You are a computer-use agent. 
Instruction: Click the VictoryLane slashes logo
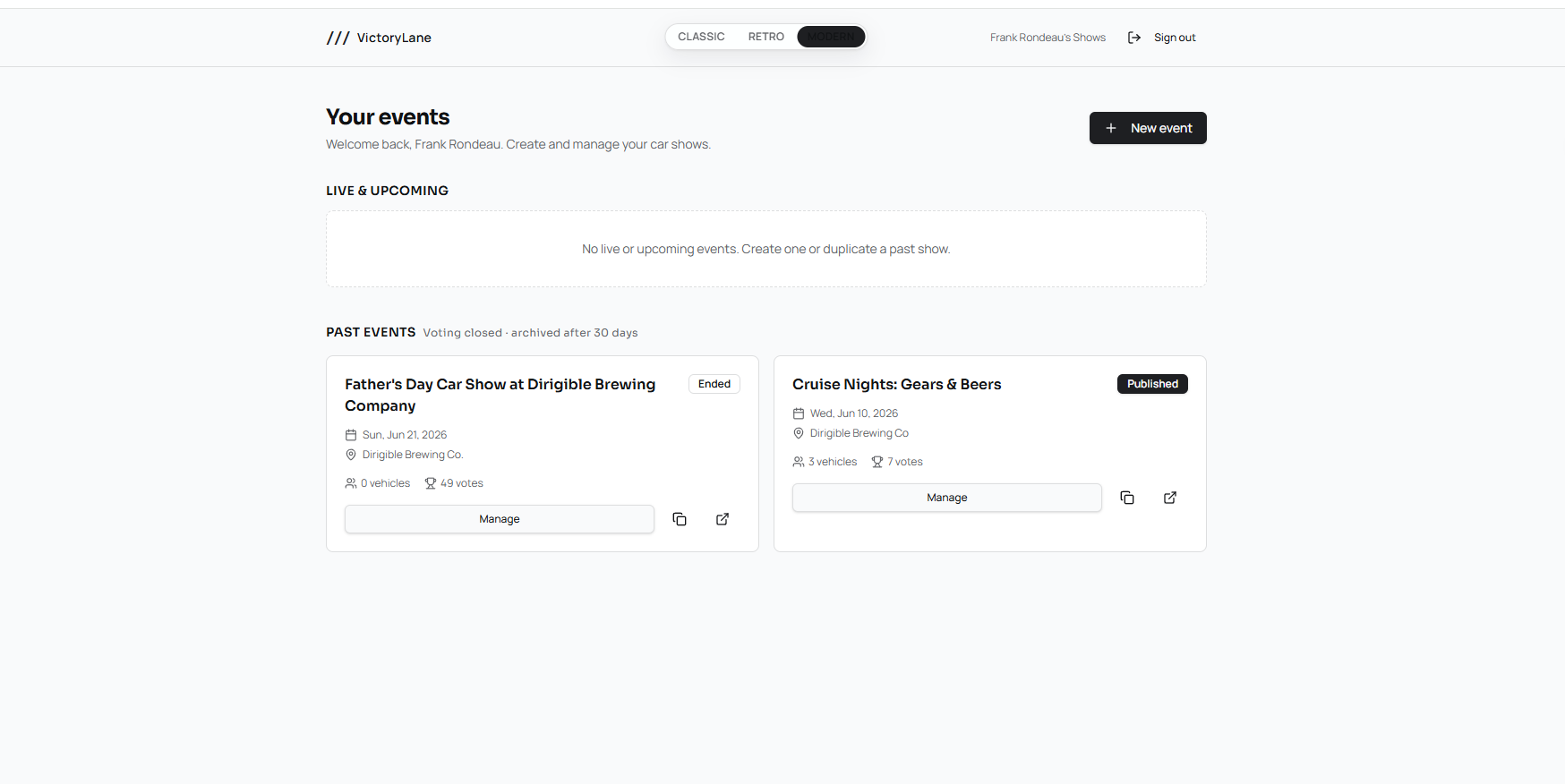(338, 38)
